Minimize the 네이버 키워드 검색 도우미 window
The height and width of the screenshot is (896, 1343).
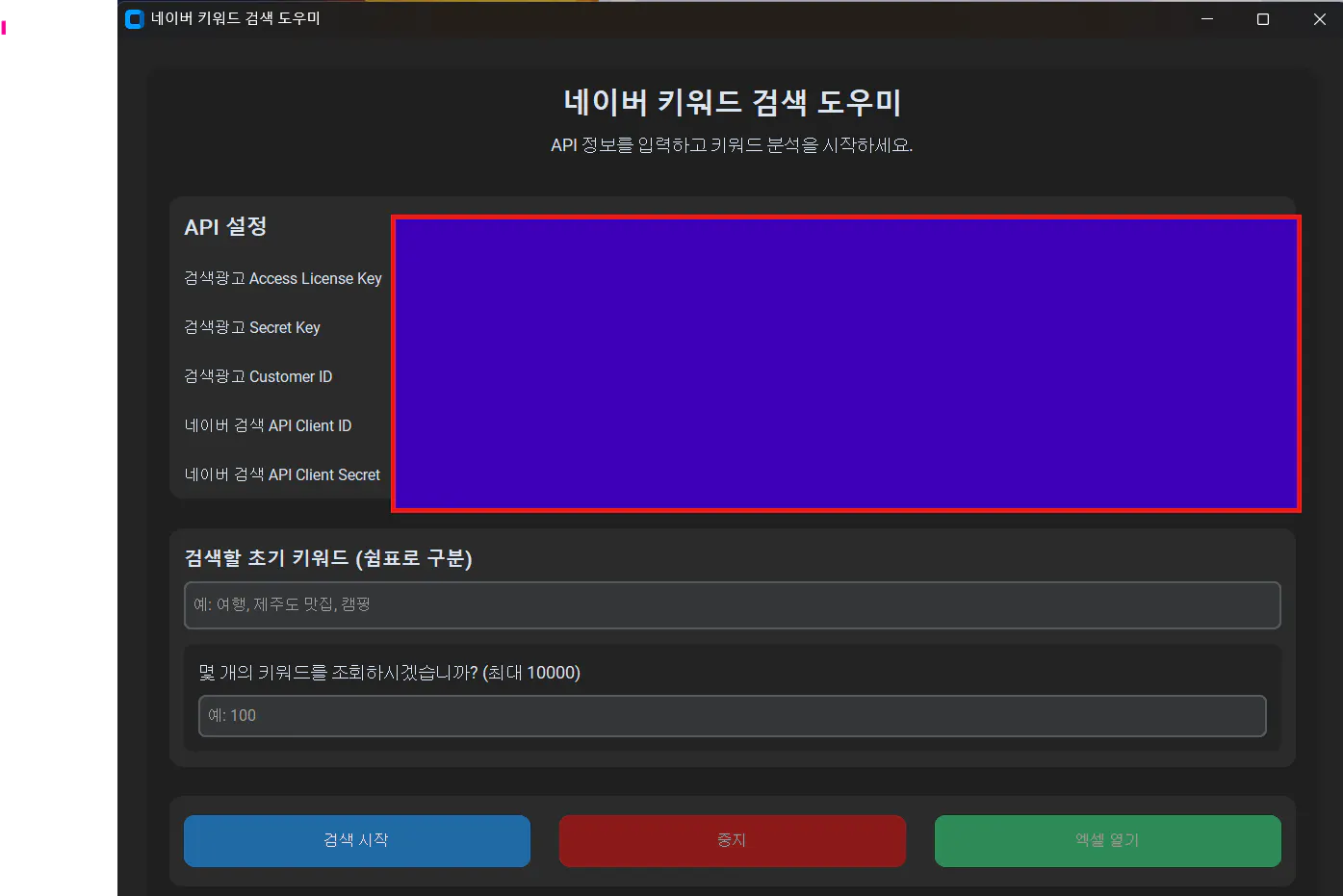point(1206,18)
